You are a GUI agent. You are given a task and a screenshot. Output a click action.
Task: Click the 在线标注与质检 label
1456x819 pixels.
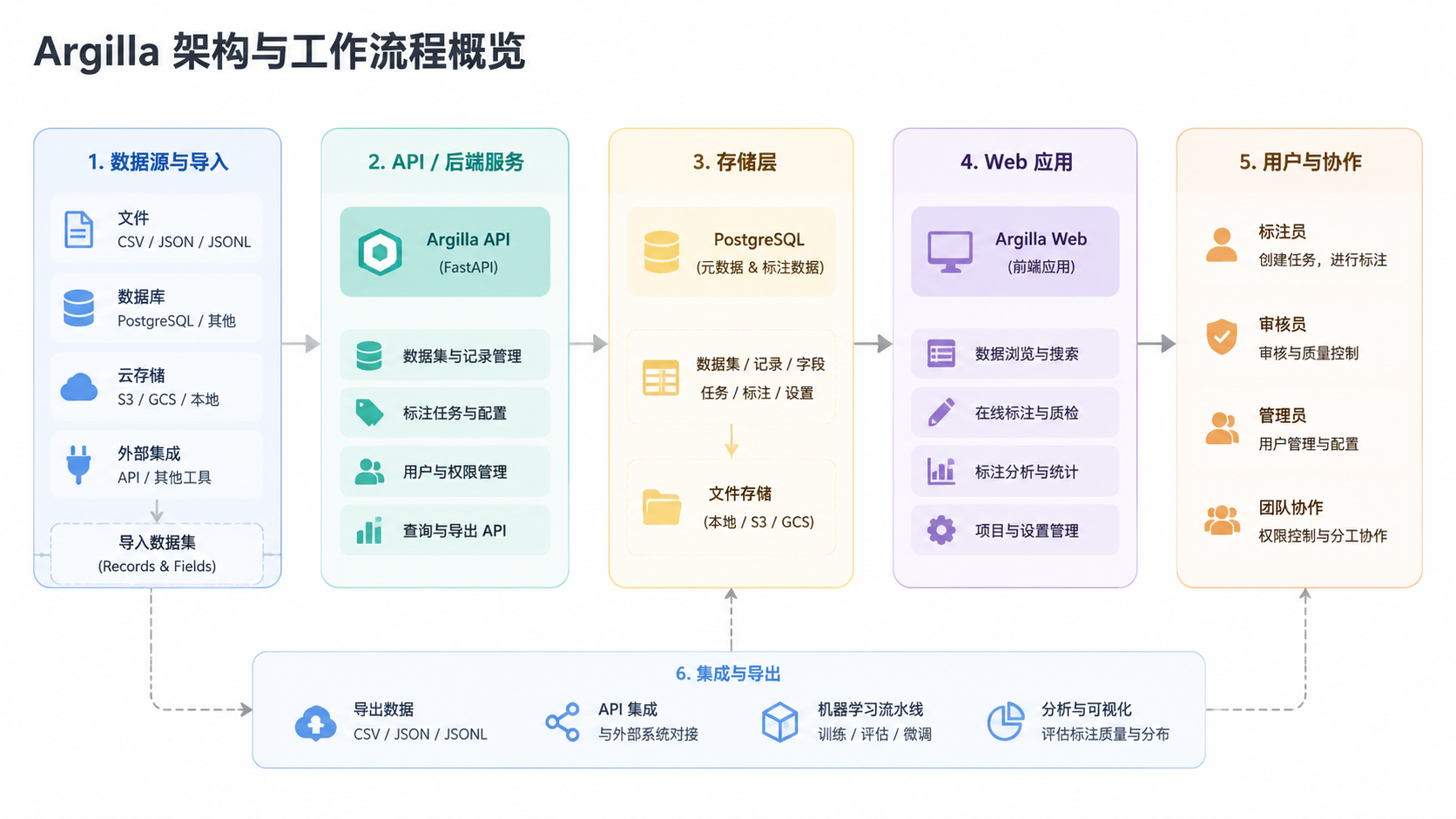1027,413
